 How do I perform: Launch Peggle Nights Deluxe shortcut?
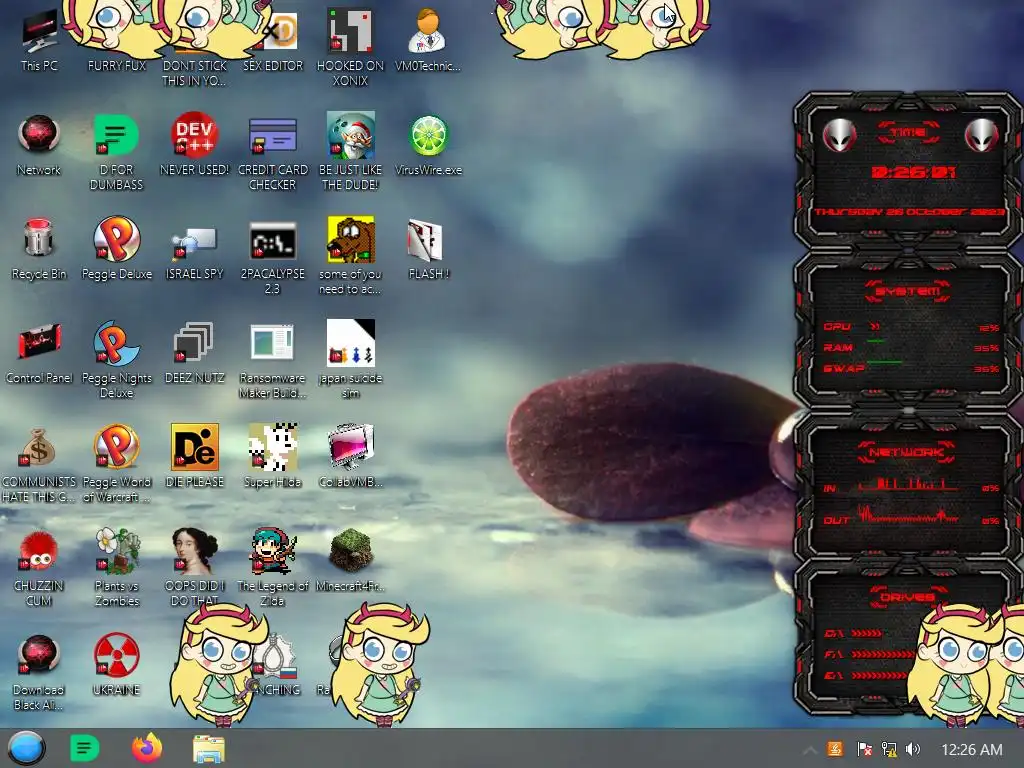tap(116, 359)
